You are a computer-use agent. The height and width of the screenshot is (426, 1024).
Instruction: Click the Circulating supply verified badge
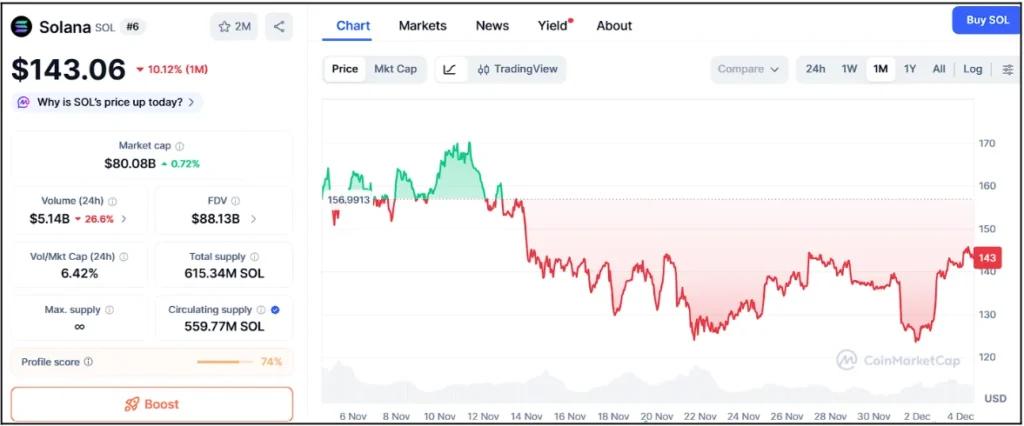[x=275, y=310]
